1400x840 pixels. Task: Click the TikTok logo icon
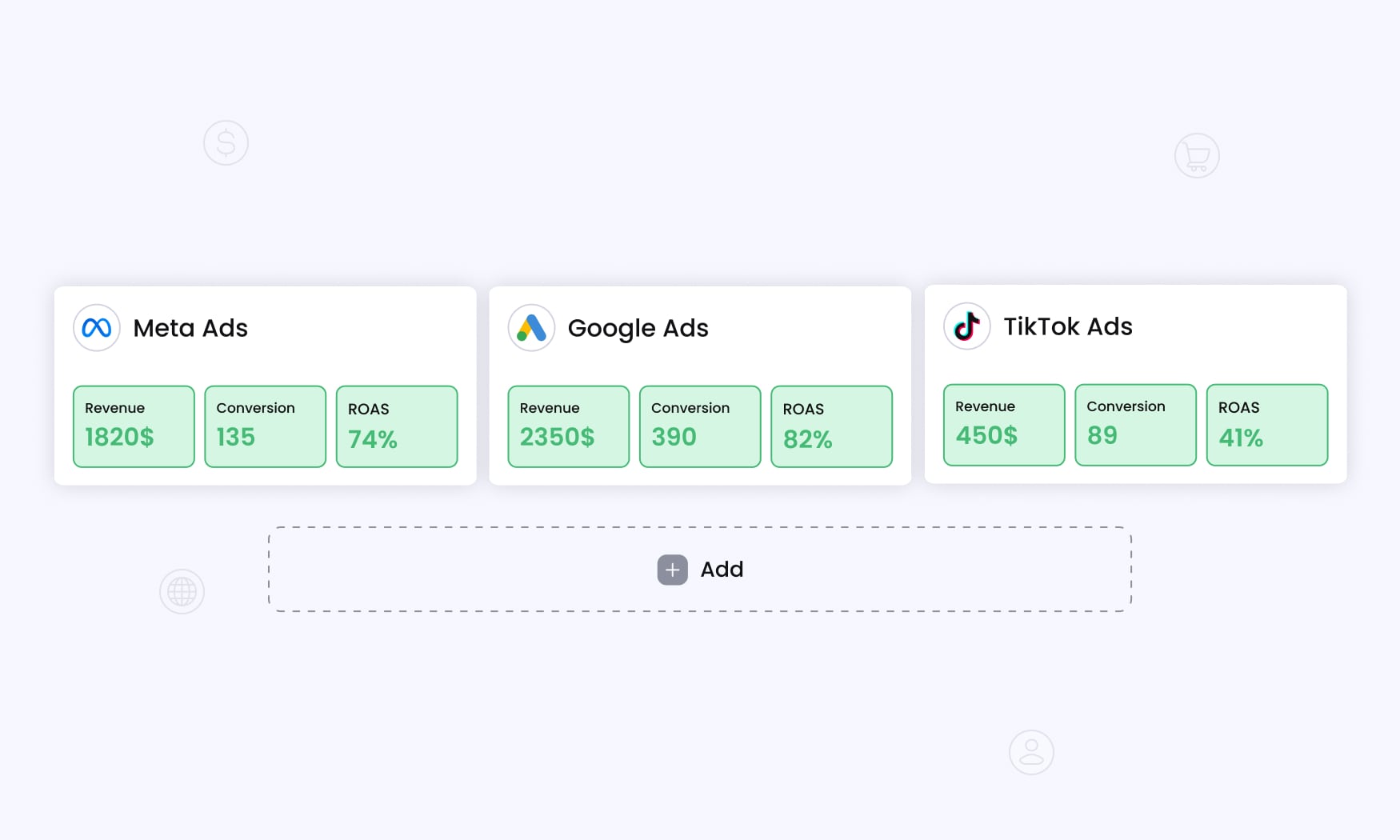point(966,326)
